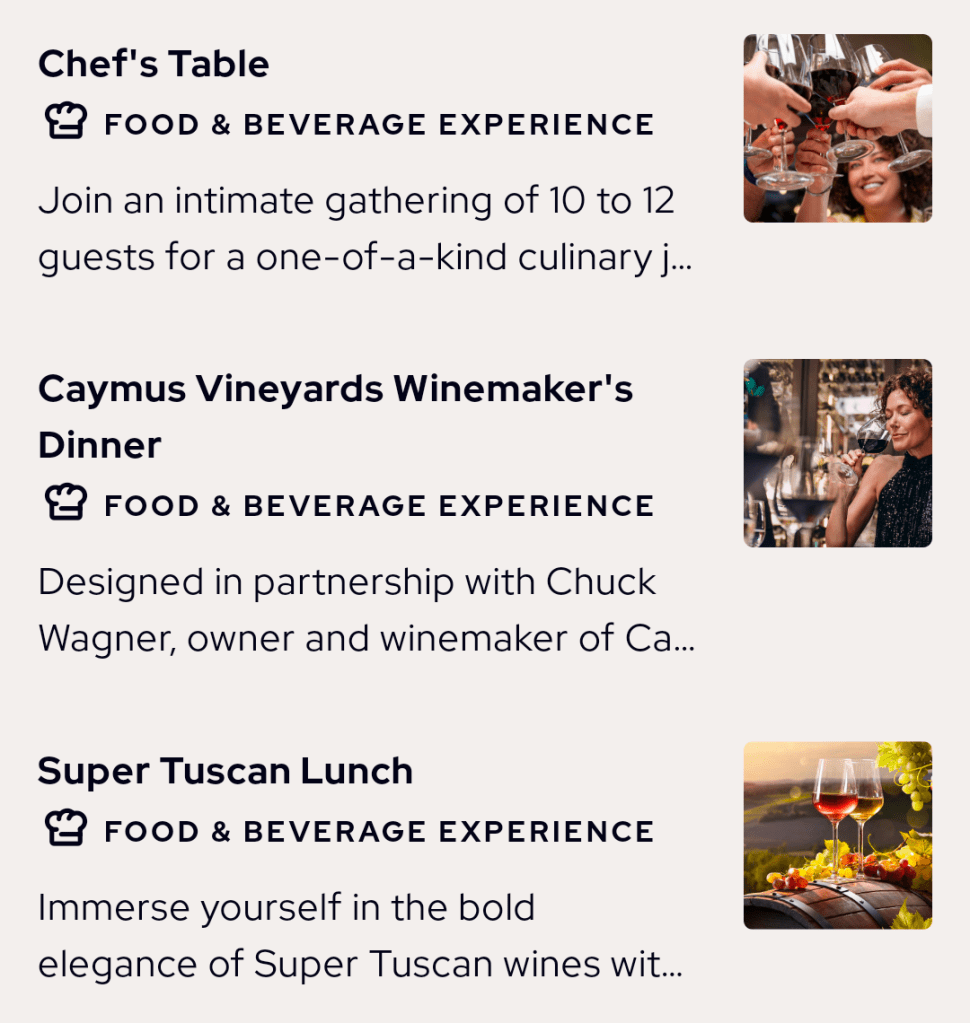Click the word 'Dinner' in Caymus title
This screenshot has width=970, height=1023.
pos(99,445)
